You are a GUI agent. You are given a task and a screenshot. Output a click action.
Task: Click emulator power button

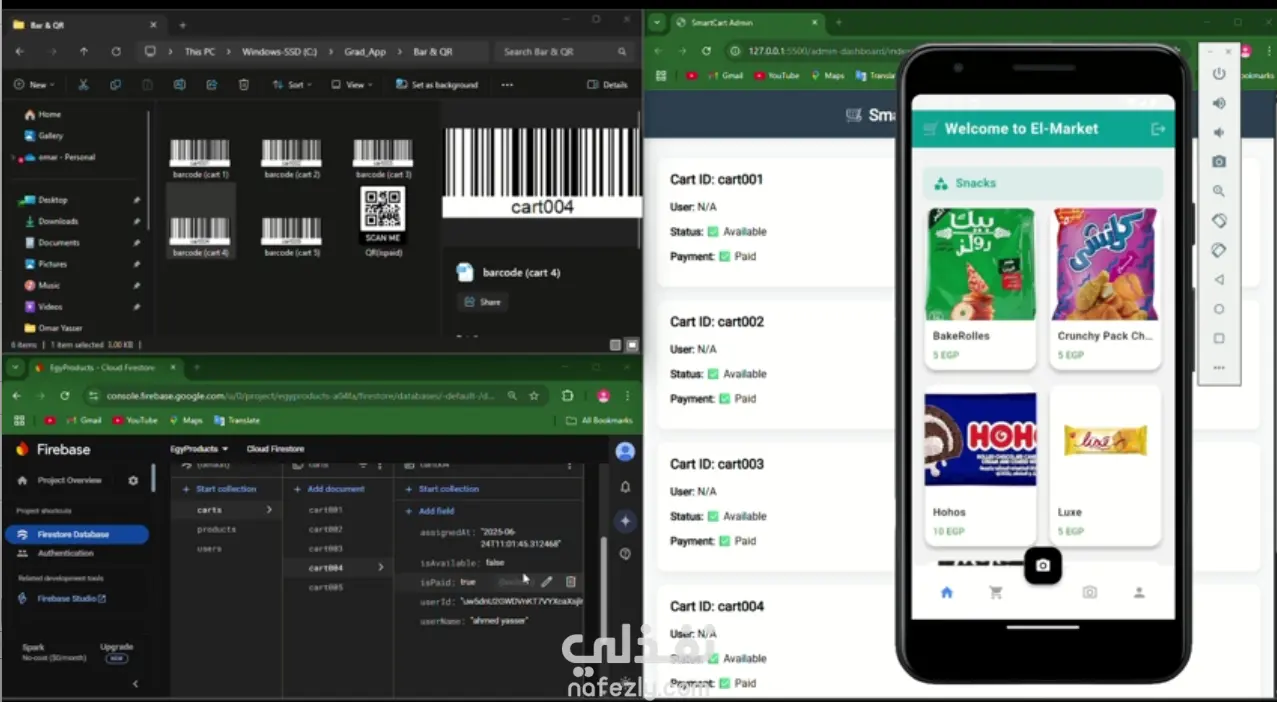(1219, 74)
